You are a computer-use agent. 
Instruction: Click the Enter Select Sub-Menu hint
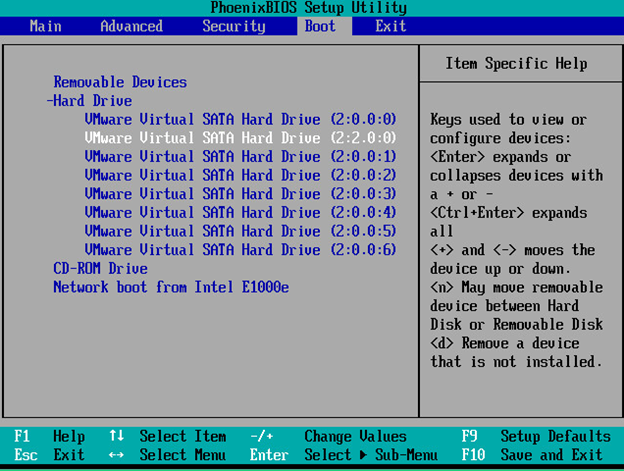coord(344,455)
